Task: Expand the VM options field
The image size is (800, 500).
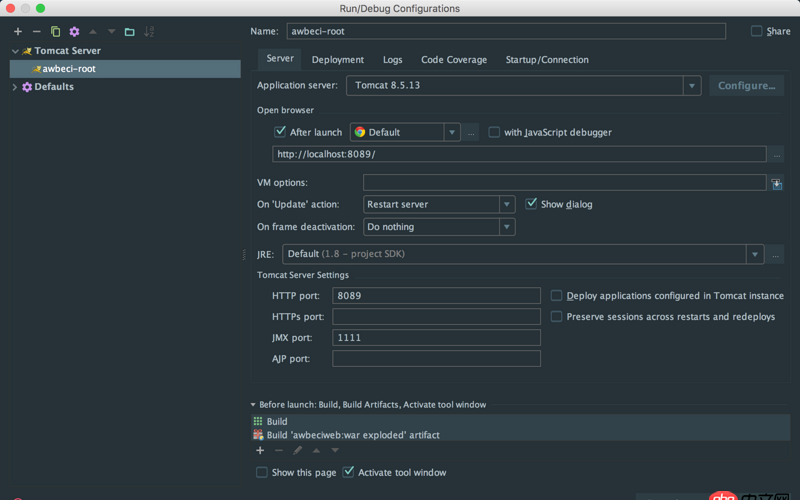Action: point(777,184)
